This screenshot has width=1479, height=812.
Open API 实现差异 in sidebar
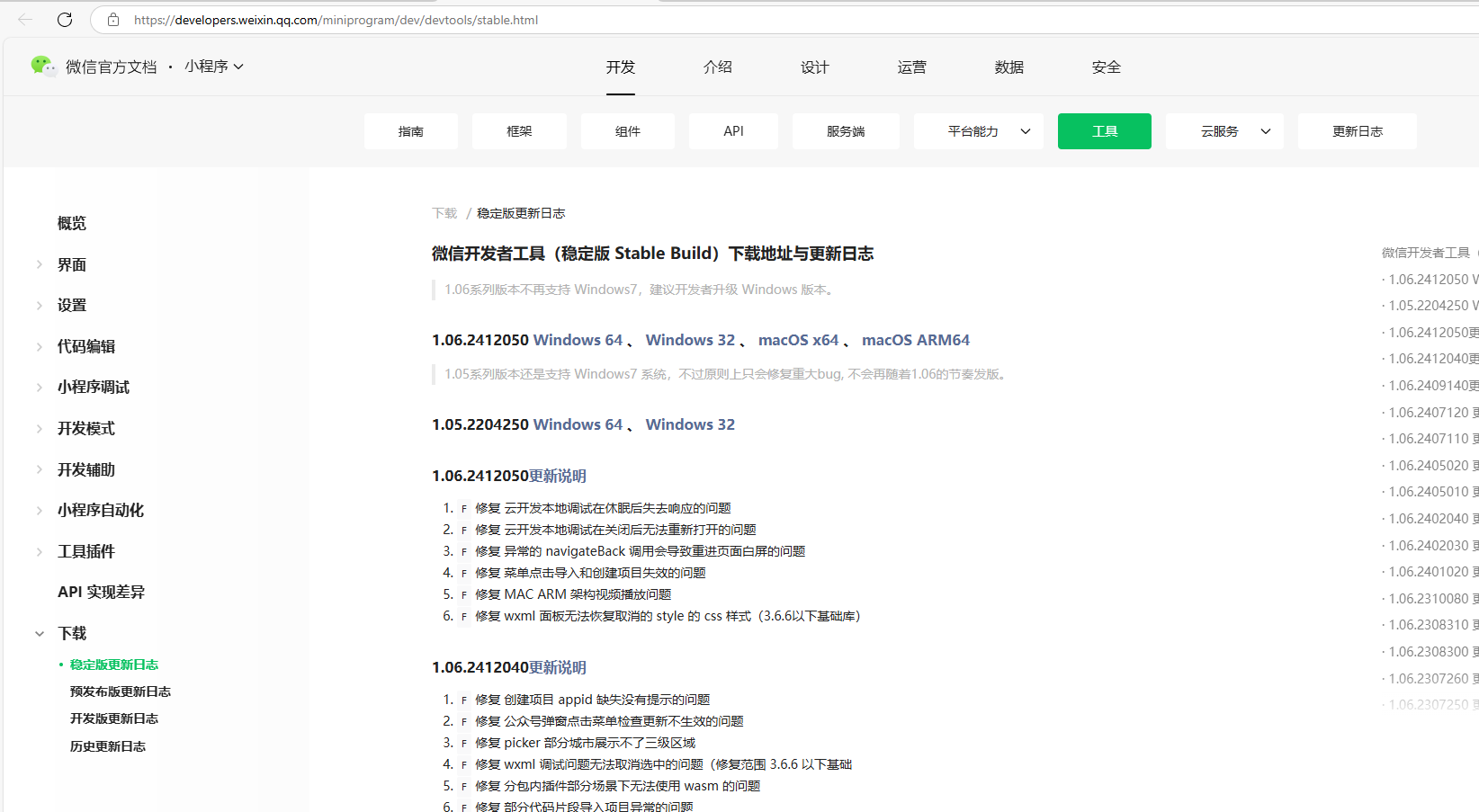[x=101, y=592]
